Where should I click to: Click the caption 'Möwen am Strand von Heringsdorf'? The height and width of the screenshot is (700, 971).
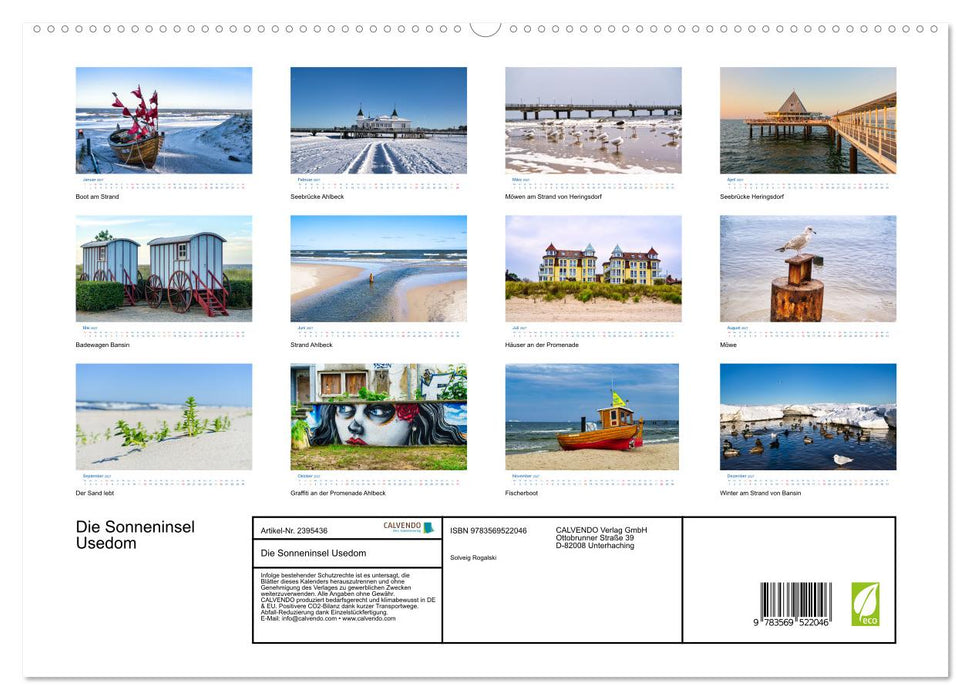coord(553,196)
